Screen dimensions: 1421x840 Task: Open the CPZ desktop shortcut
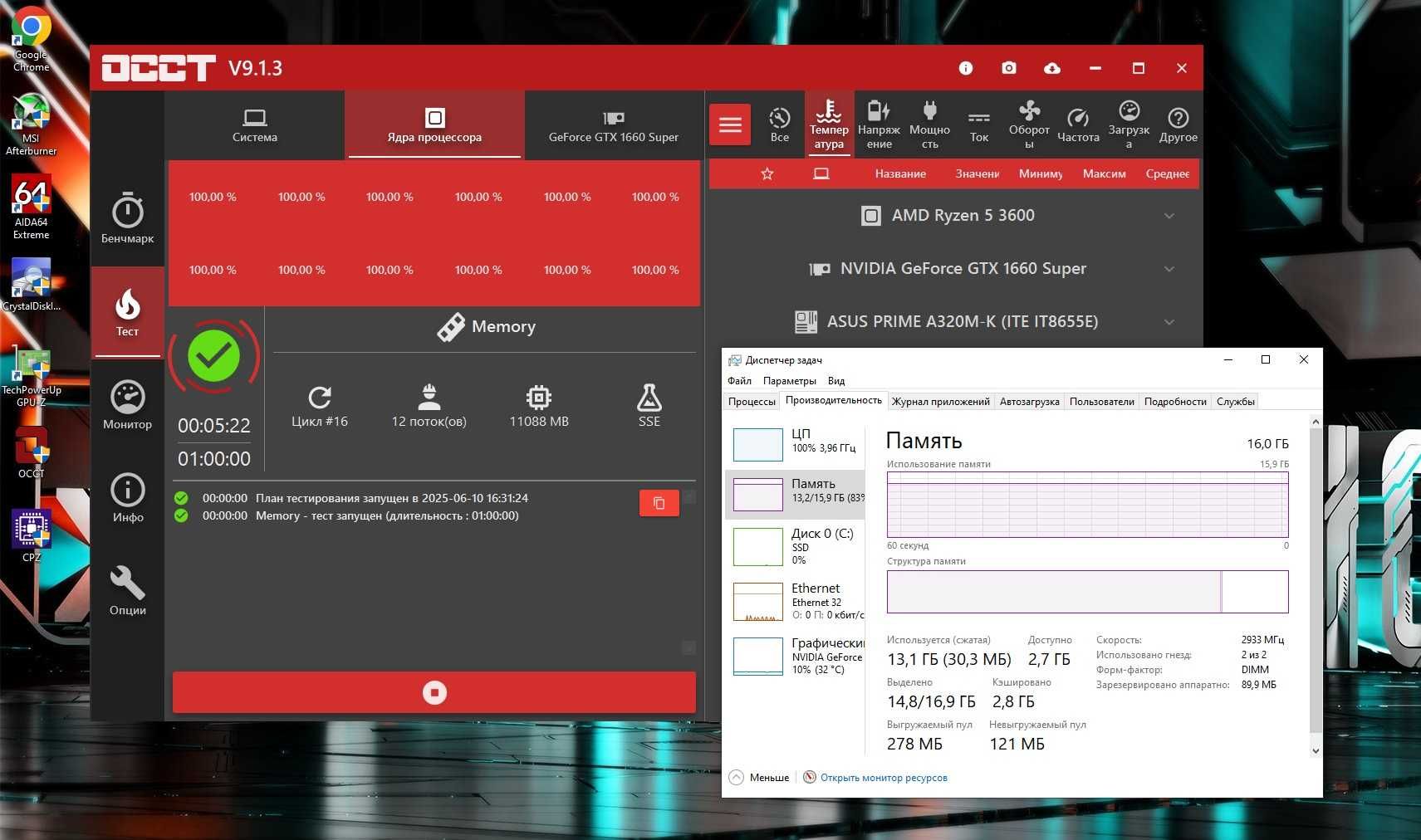coord(31,535)
